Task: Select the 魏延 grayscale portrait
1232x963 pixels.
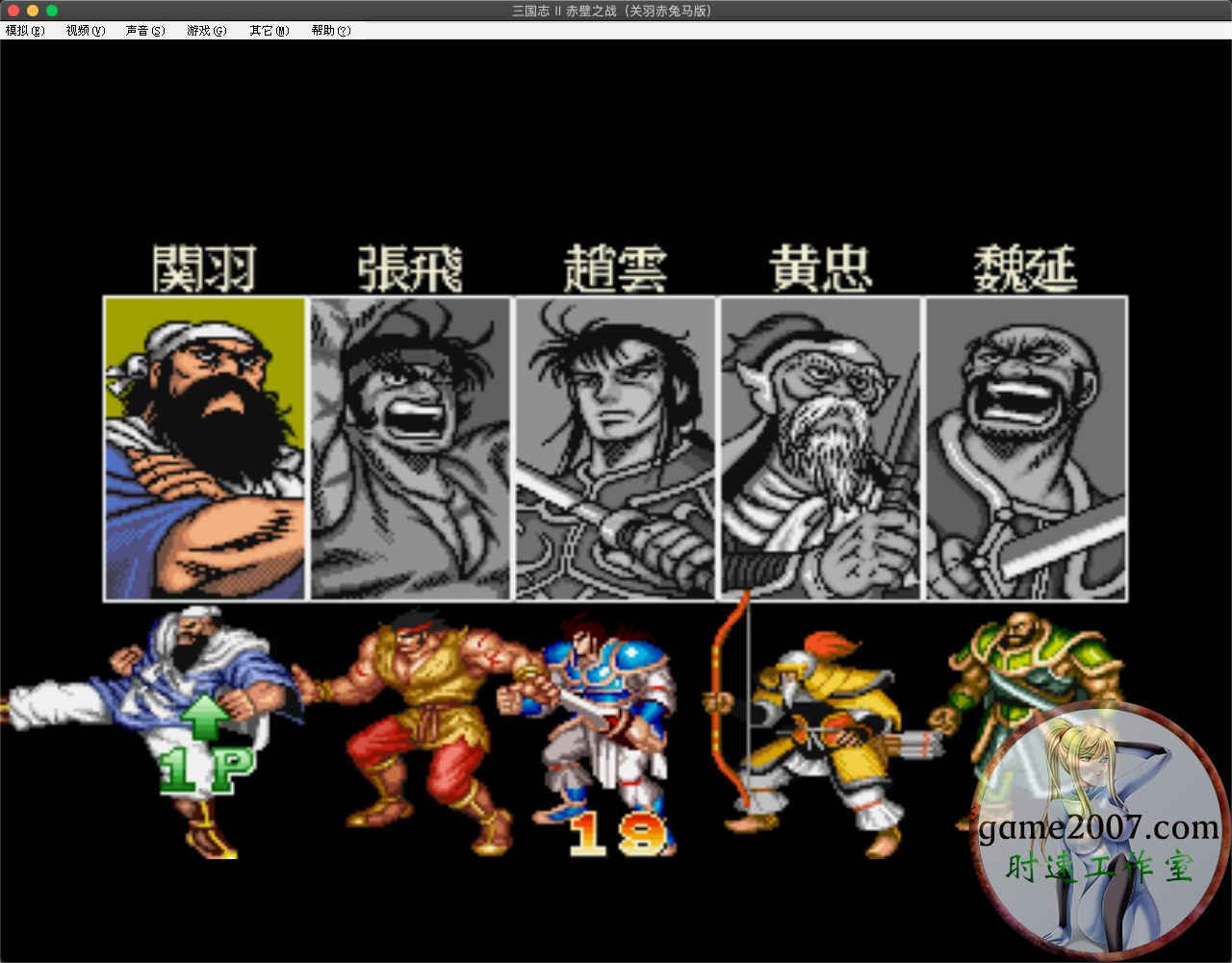Action: pos(1026,448)
